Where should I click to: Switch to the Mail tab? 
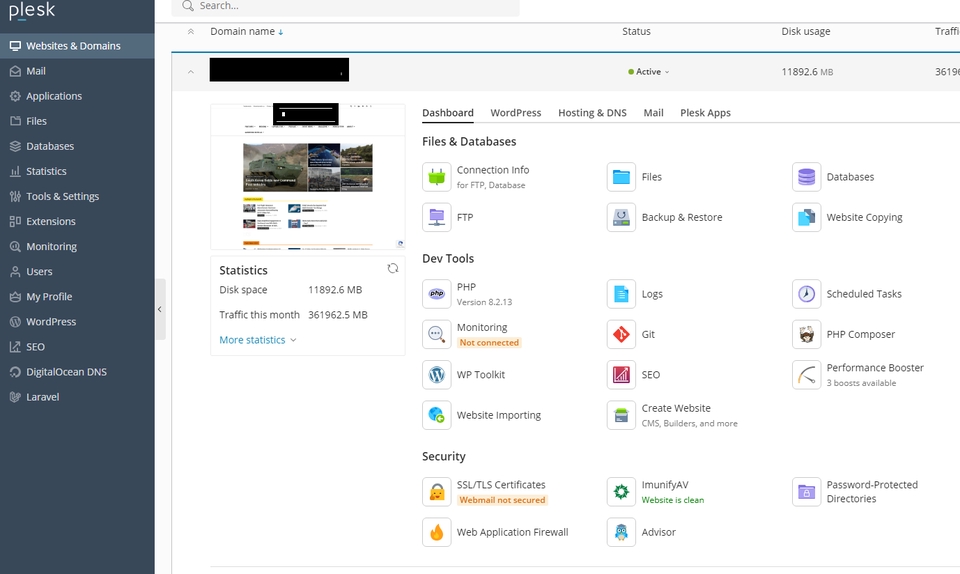tap(653, 113)
